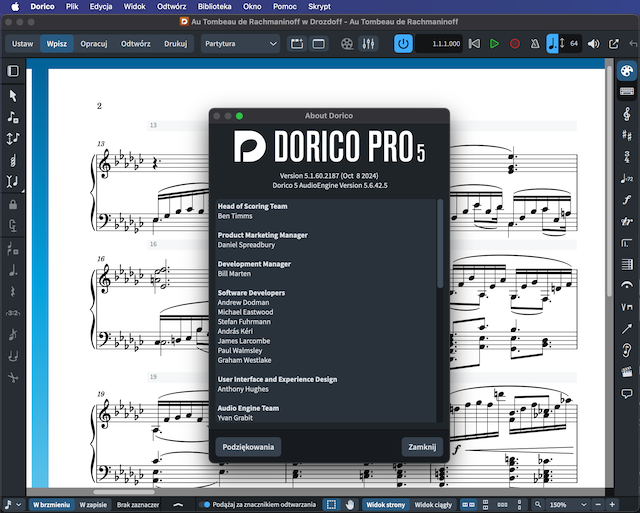Open the Repeat structures panel
The width and height of the screenshot is (640, 513).
[x=627, y=243]
